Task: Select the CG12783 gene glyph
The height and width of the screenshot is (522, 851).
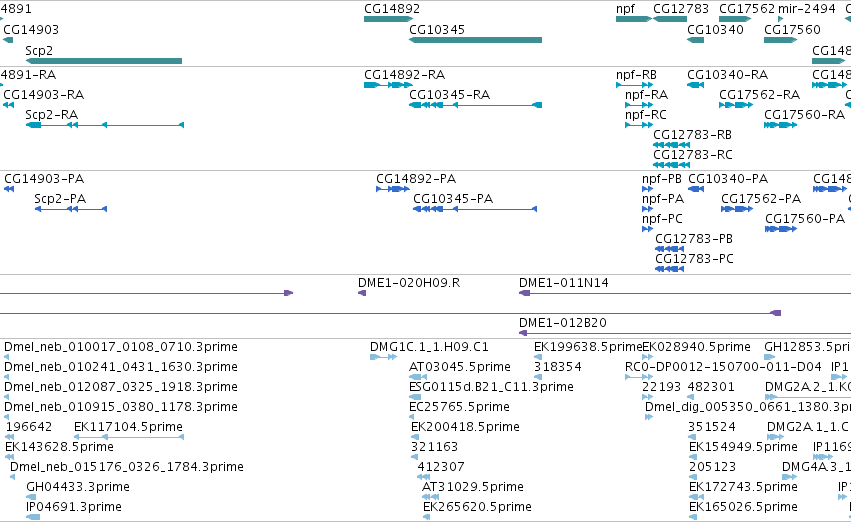Action: (x=670, y=19)
